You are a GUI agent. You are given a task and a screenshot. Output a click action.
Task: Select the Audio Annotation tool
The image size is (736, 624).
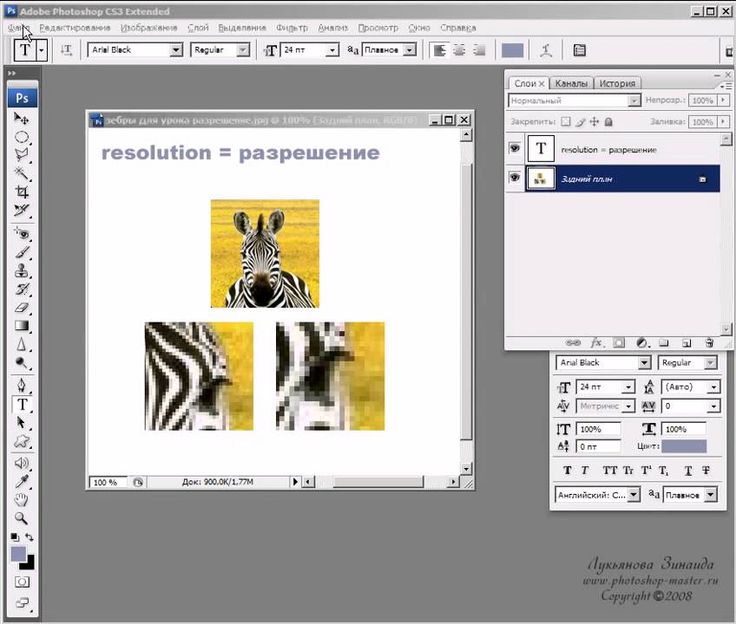[21, 463]
